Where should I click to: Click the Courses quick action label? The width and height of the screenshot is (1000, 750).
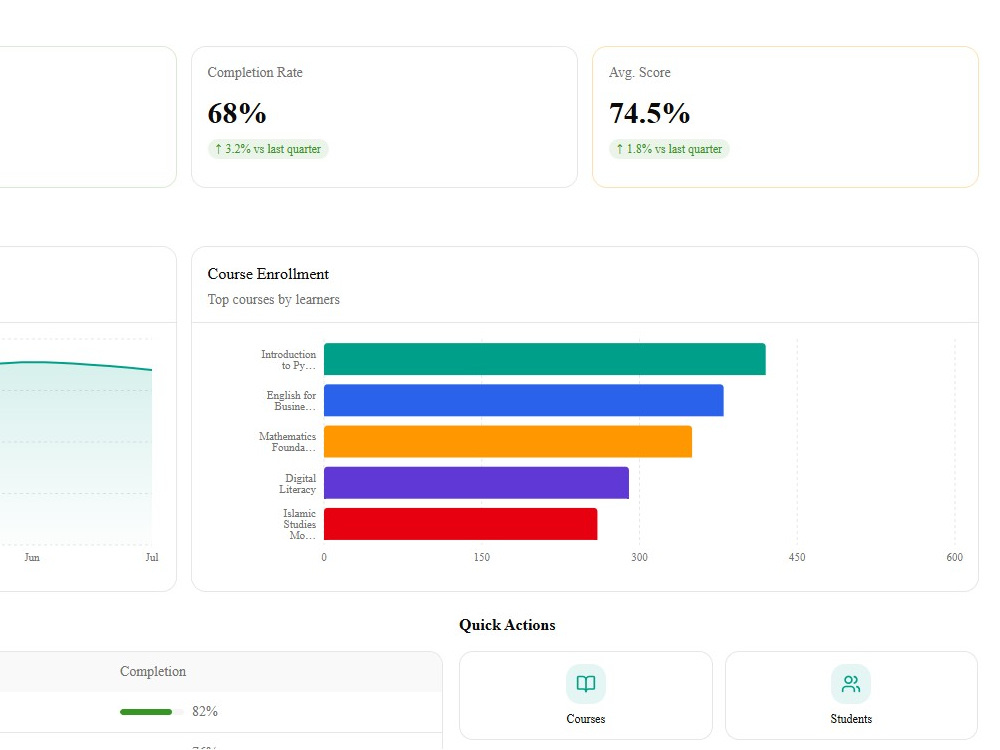pos(585,719)
